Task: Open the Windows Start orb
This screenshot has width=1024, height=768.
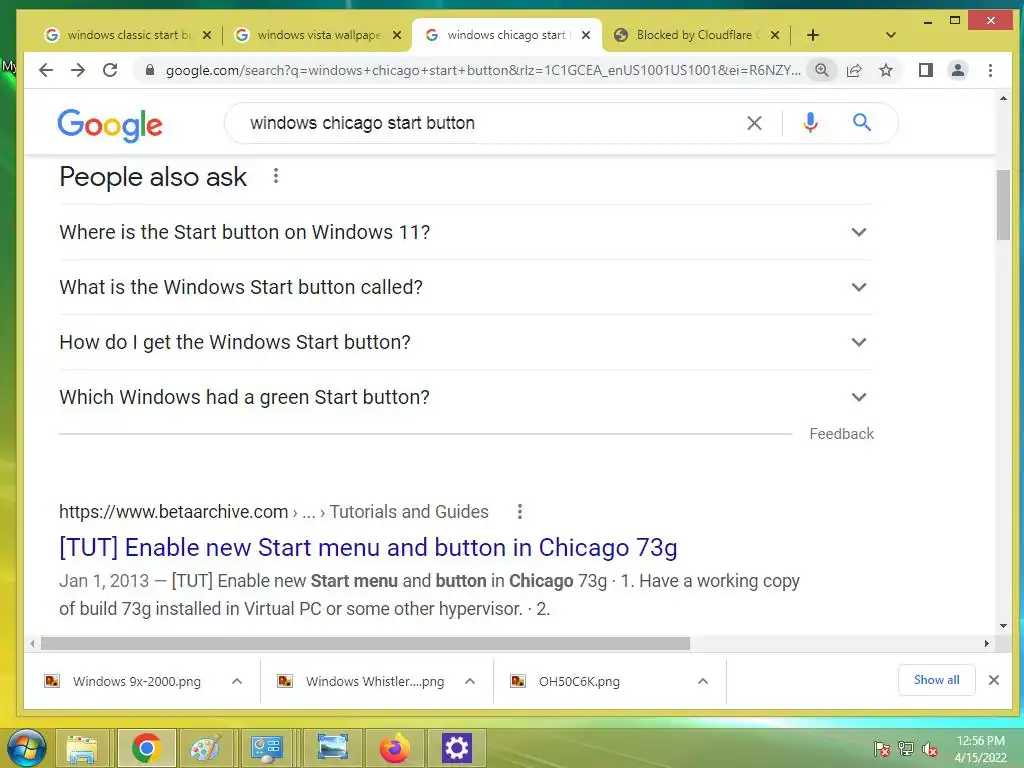Action: click(x=26, y=748)
